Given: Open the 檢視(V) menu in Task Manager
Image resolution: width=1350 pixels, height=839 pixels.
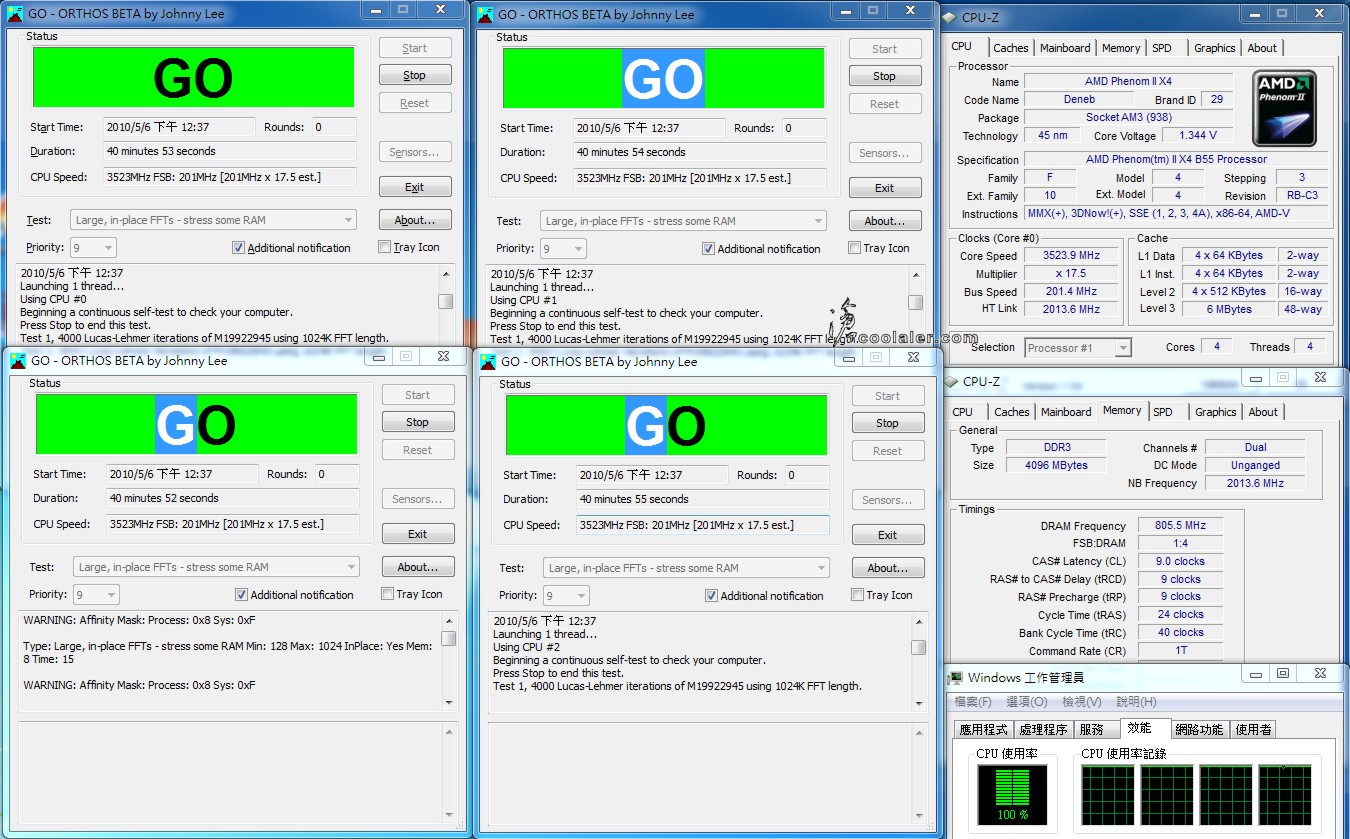Looking at the screenshot, I should 1081,702.
